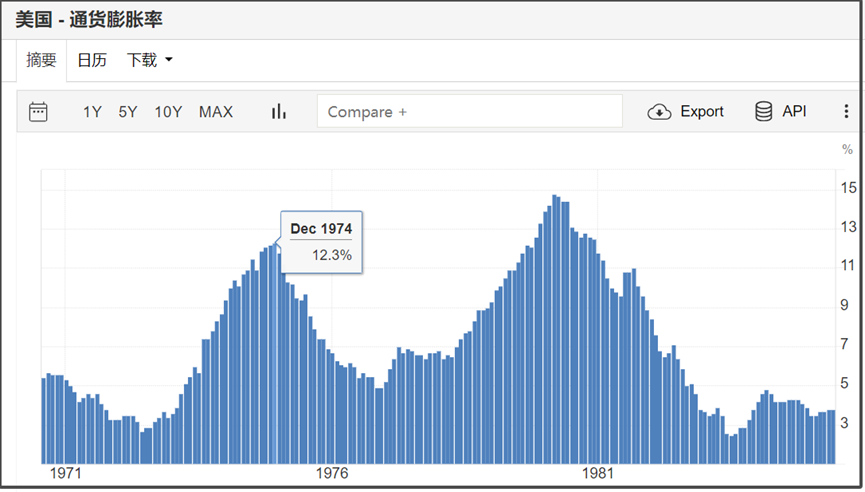Click the 1976 x-axis year label
The width and height of the screenshot is (865, 492).
(332, 473)
